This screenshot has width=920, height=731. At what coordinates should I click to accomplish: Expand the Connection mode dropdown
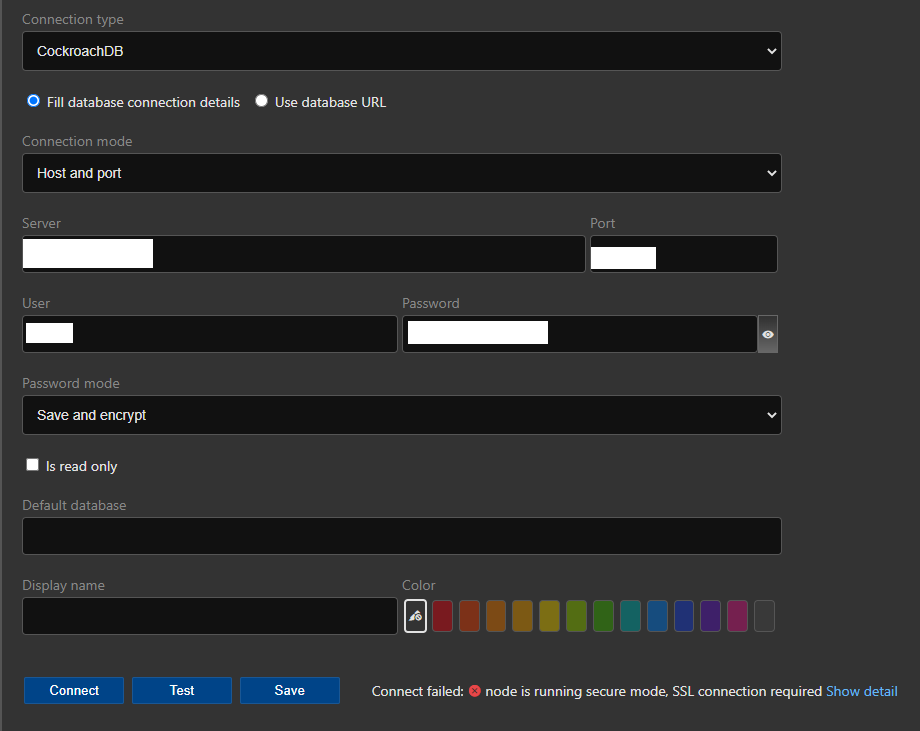click(x=402, y=173)
